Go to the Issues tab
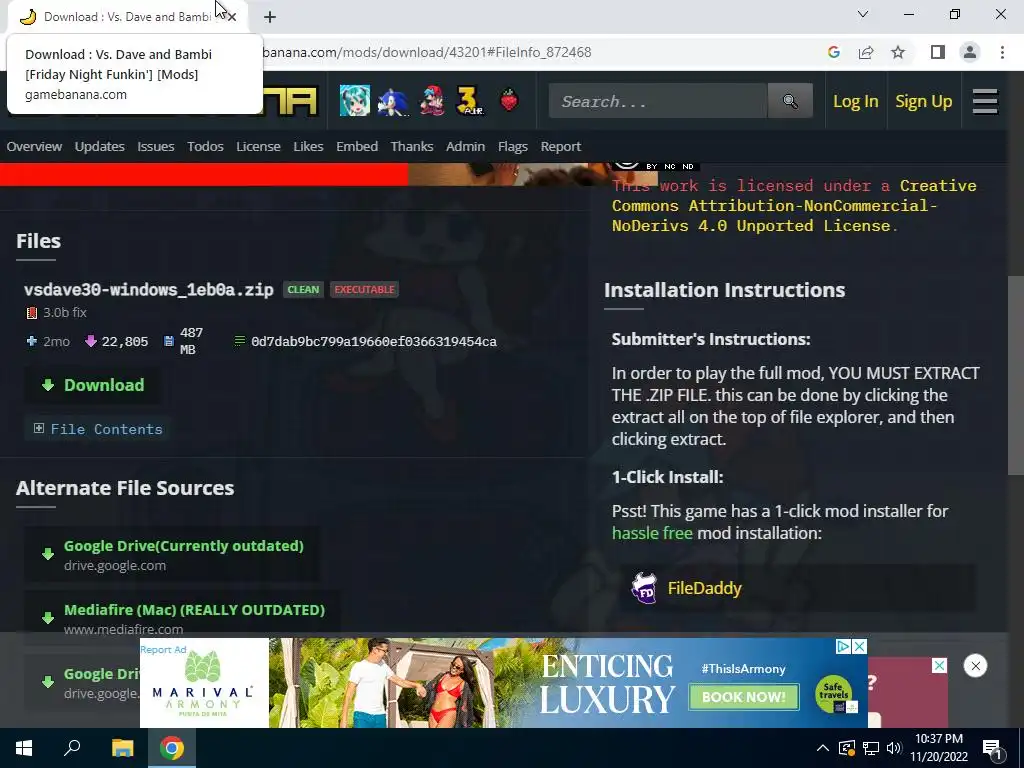Image resolution: width=1024 pixels, height=768 pixels. 155,146
